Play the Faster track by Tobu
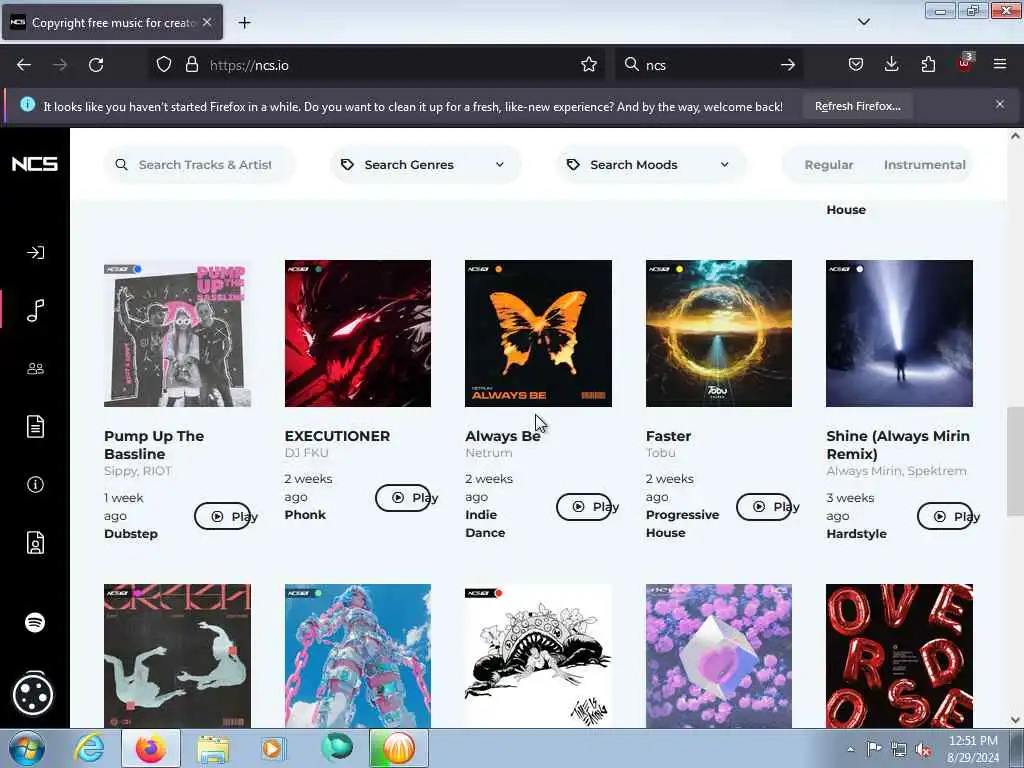Viewport: 1024px width, 768px height. click(764, 507)
